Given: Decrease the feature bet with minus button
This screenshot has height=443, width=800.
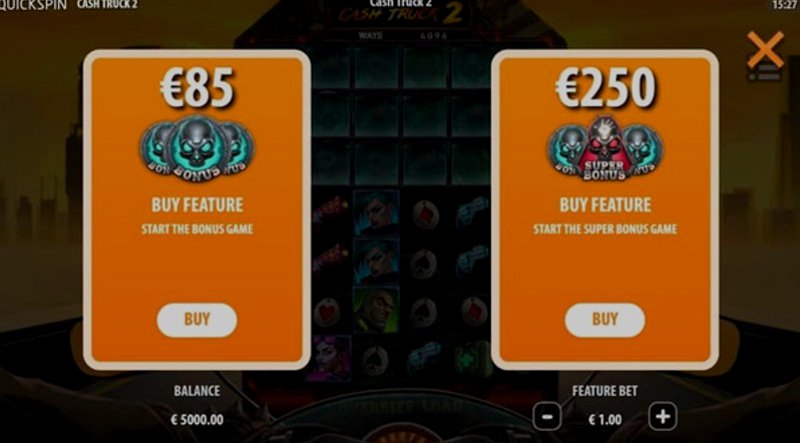Looking at the screenshot, I should [x=547, y=416].
